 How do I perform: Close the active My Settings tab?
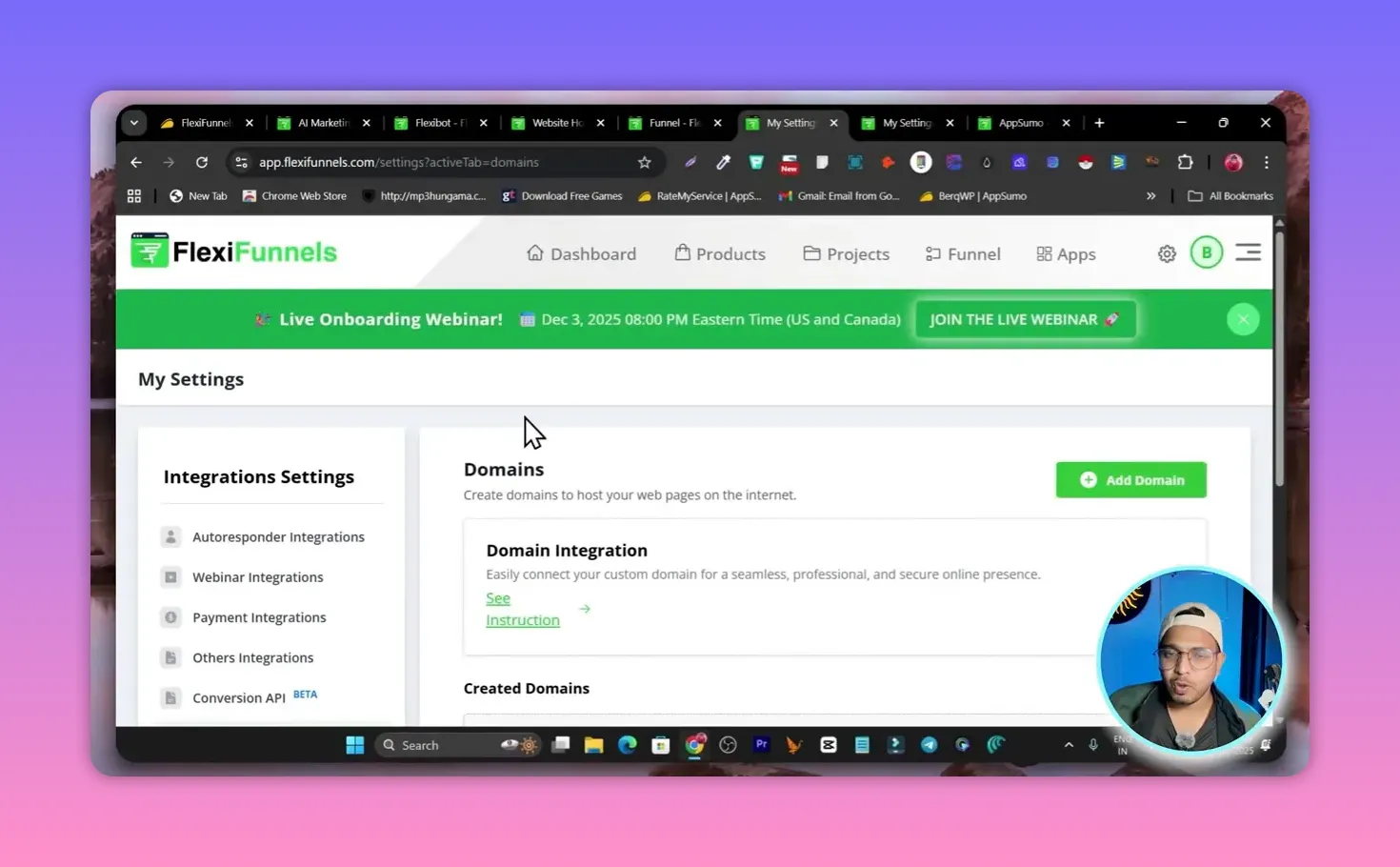click(x=833, y=123)
